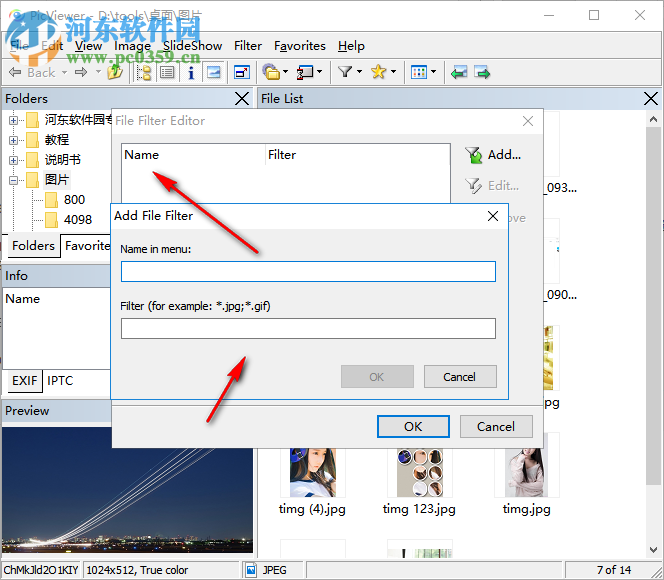Switch to the EXIF tab
The width and height of the screenshot is (664, 580).
25,381
